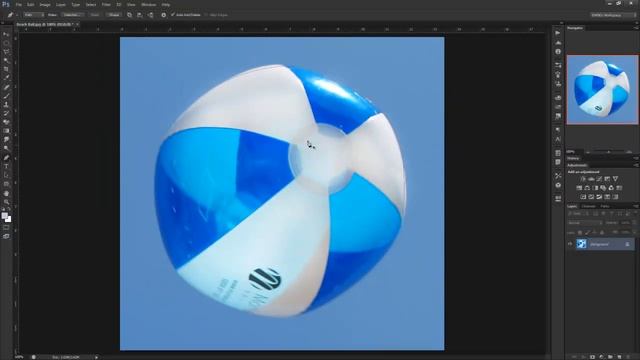Open the layer blend mode dropdown

pyautogui.click(x=584, y=223)
